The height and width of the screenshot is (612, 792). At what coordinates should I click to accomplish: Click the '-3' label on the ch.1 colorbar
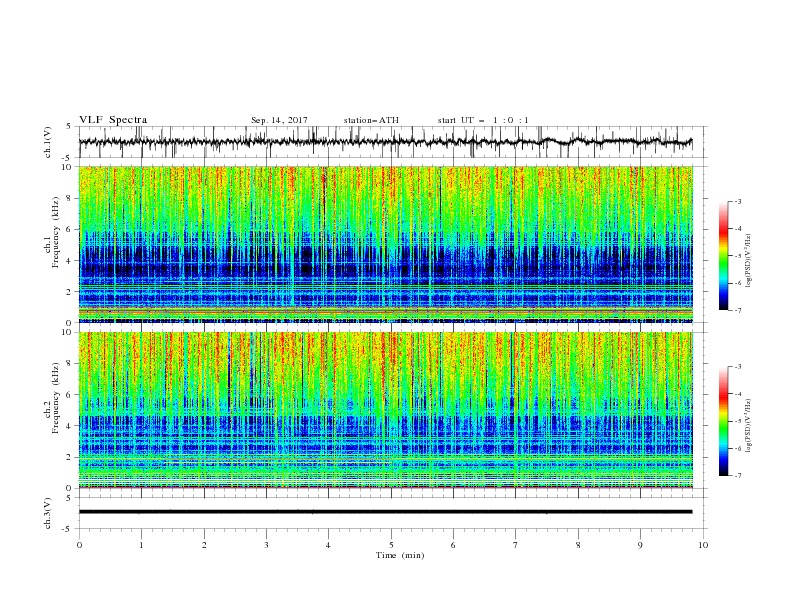738,201
